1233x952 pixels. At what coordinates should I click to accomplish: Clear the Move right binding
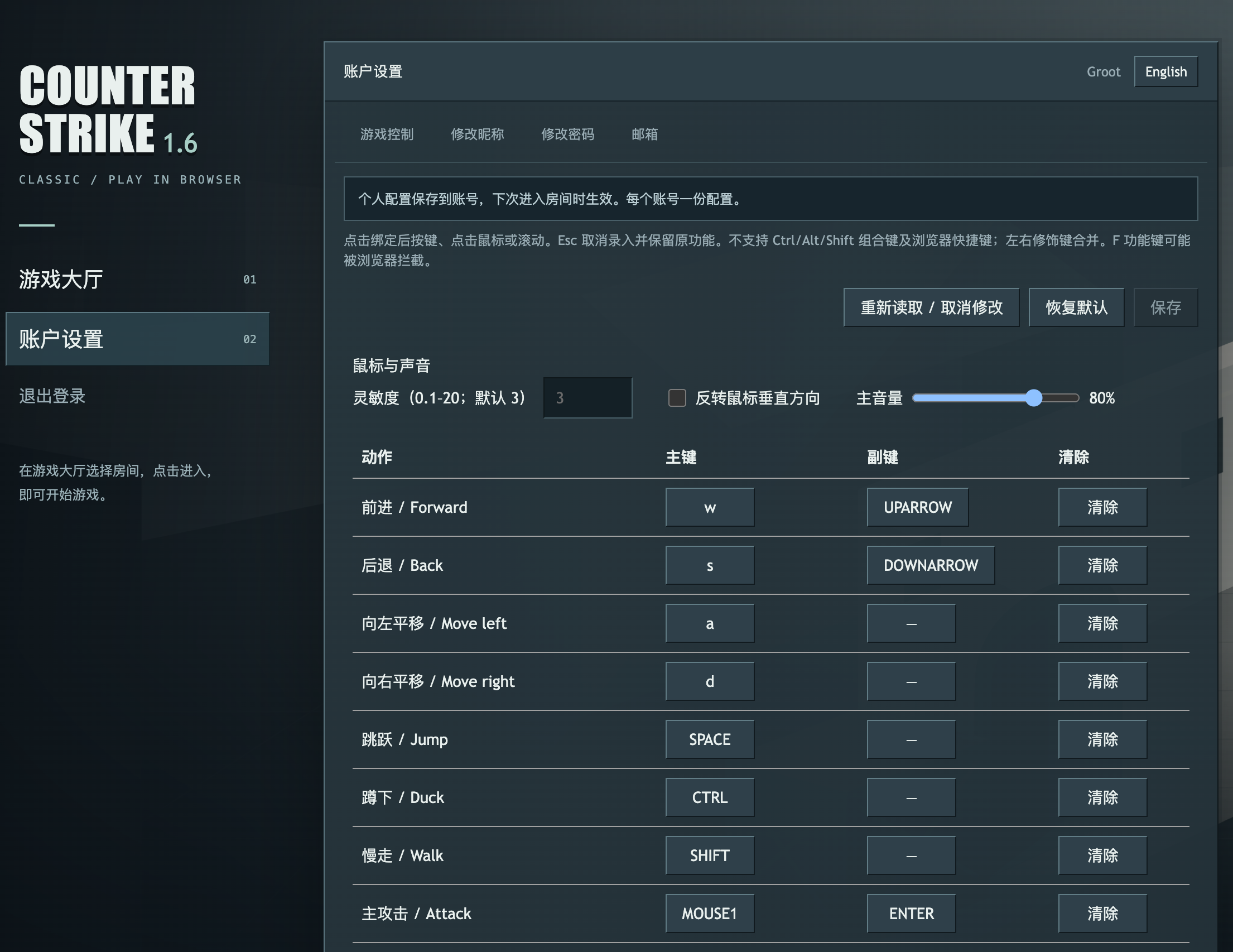coord(1102,681)
